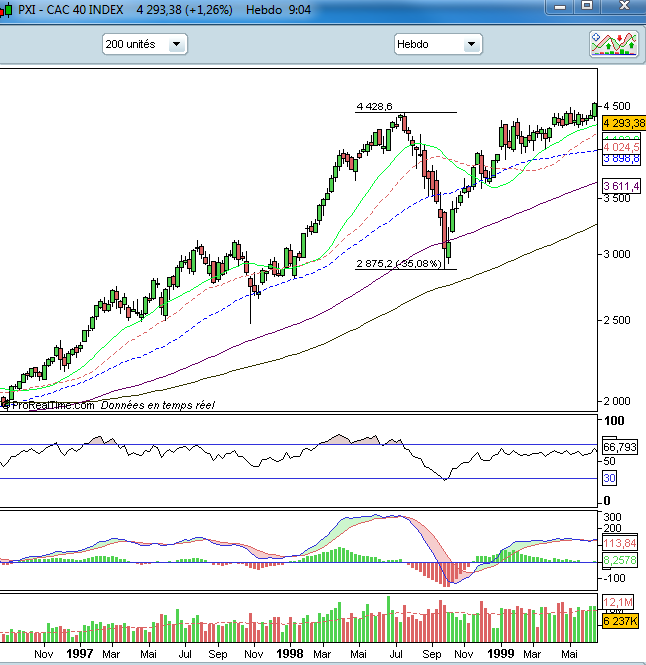
Task: Click the 2 000 price axis label
Action: pyautogui.click(x=617, y=401)
